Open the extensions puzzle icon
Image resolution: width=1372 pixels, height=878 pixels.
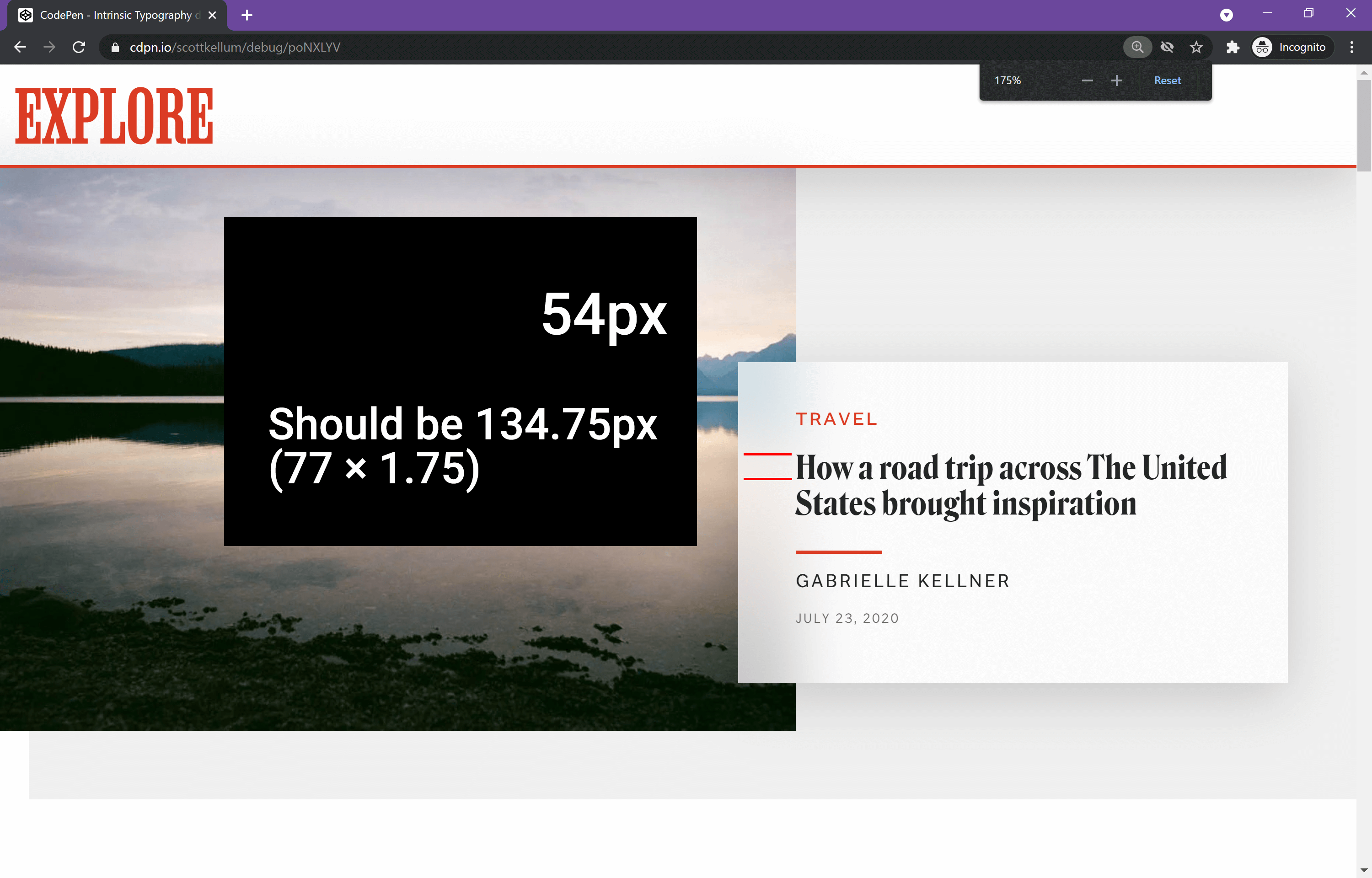coord(1233,47)
